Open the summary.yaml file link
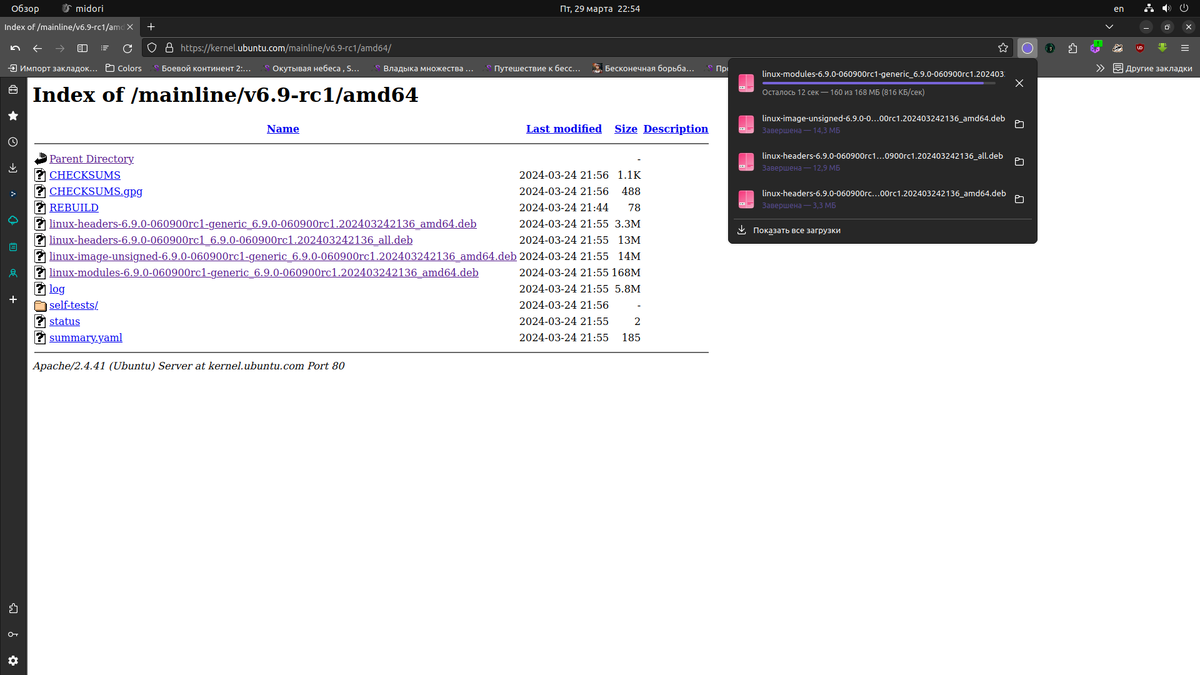 click(x=86, y=337)
